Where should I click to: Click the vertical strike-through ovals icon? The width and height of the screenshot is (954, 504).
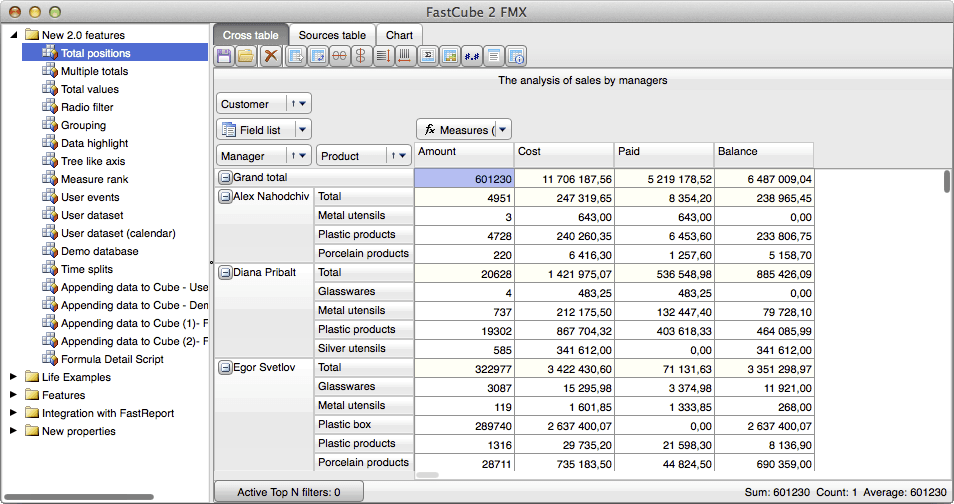coord(361,57)
